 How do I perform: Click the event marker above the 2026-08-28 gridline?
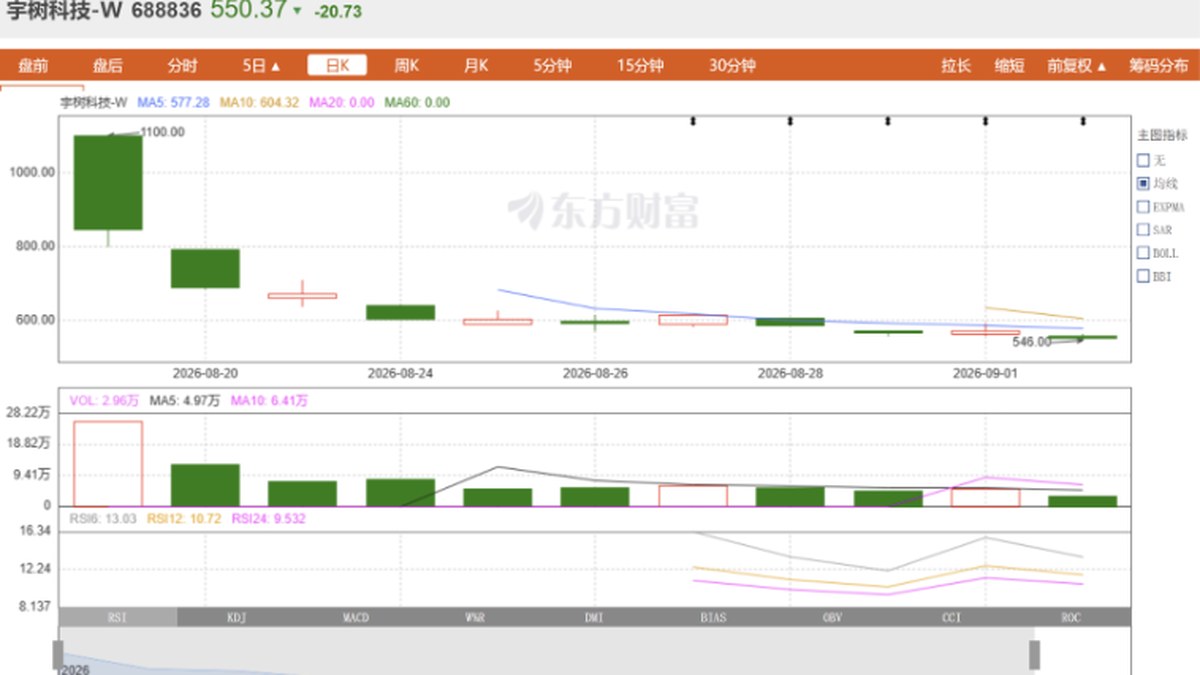(x=790, y=122)
